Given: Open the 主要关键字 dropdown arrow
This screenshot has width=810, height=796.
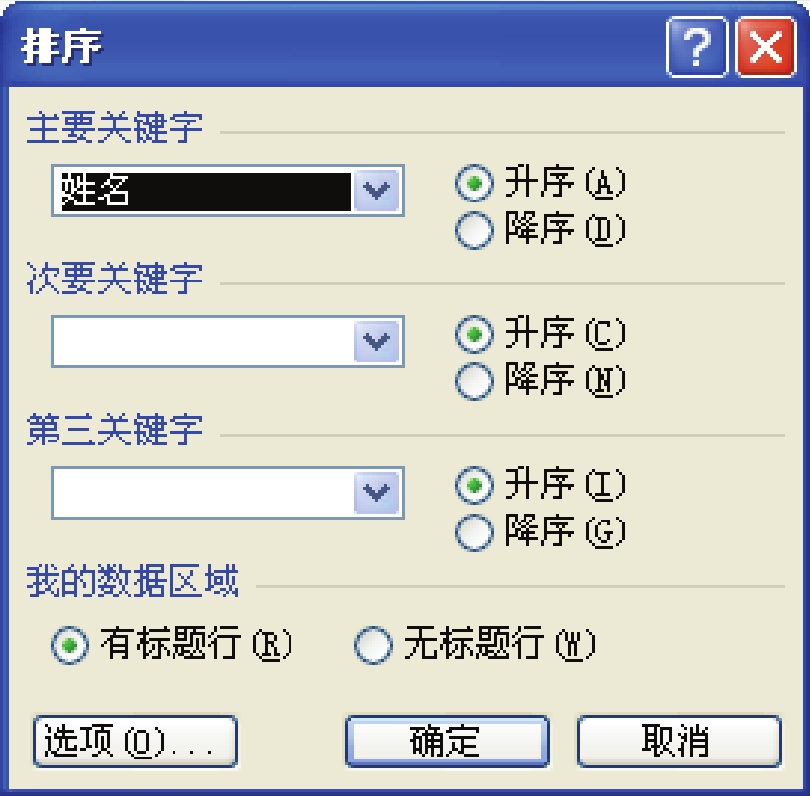Looking at the screenshot, I should 376,190.
